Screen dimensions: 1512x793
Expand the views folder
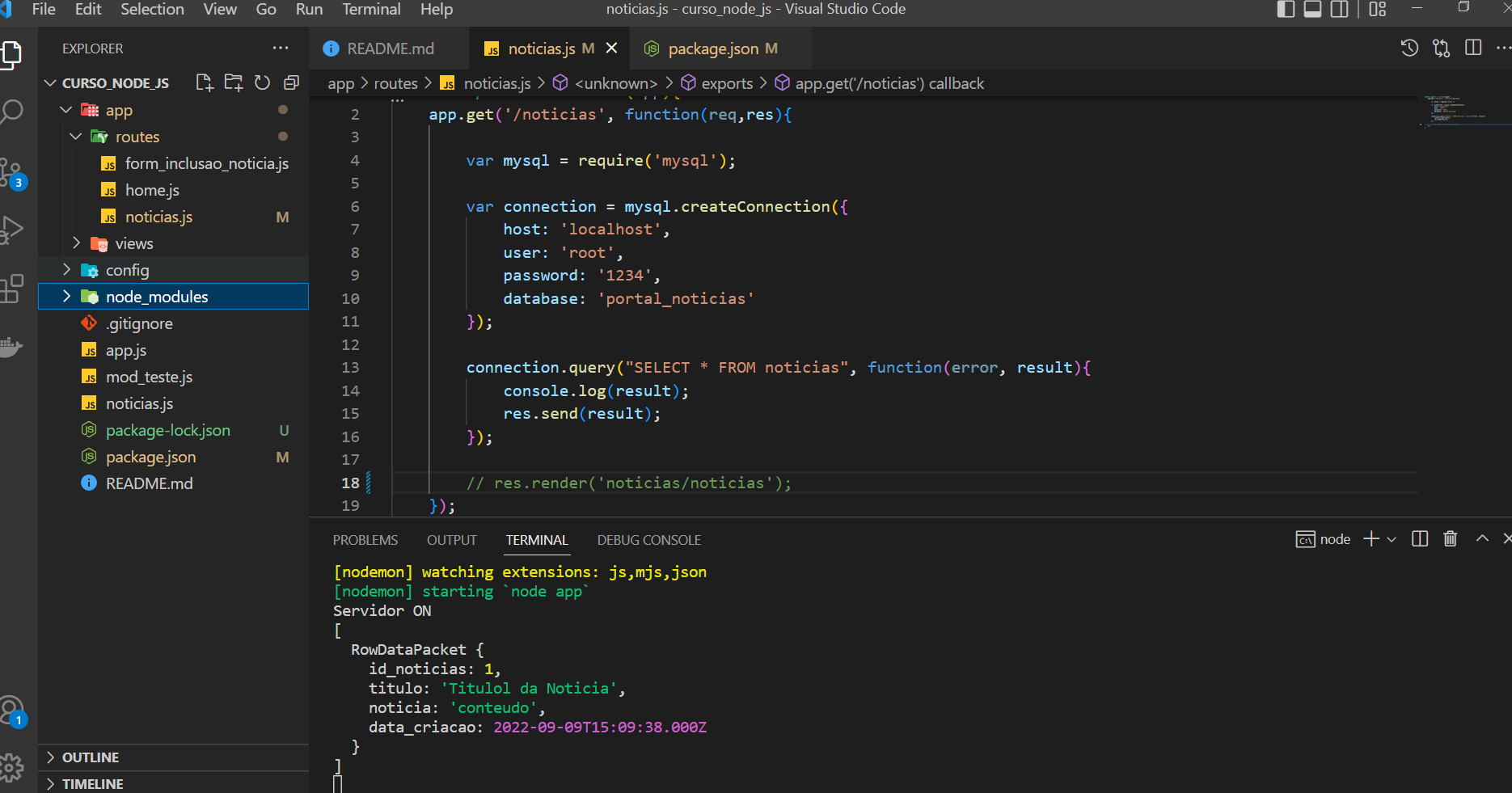click(173, 243)
